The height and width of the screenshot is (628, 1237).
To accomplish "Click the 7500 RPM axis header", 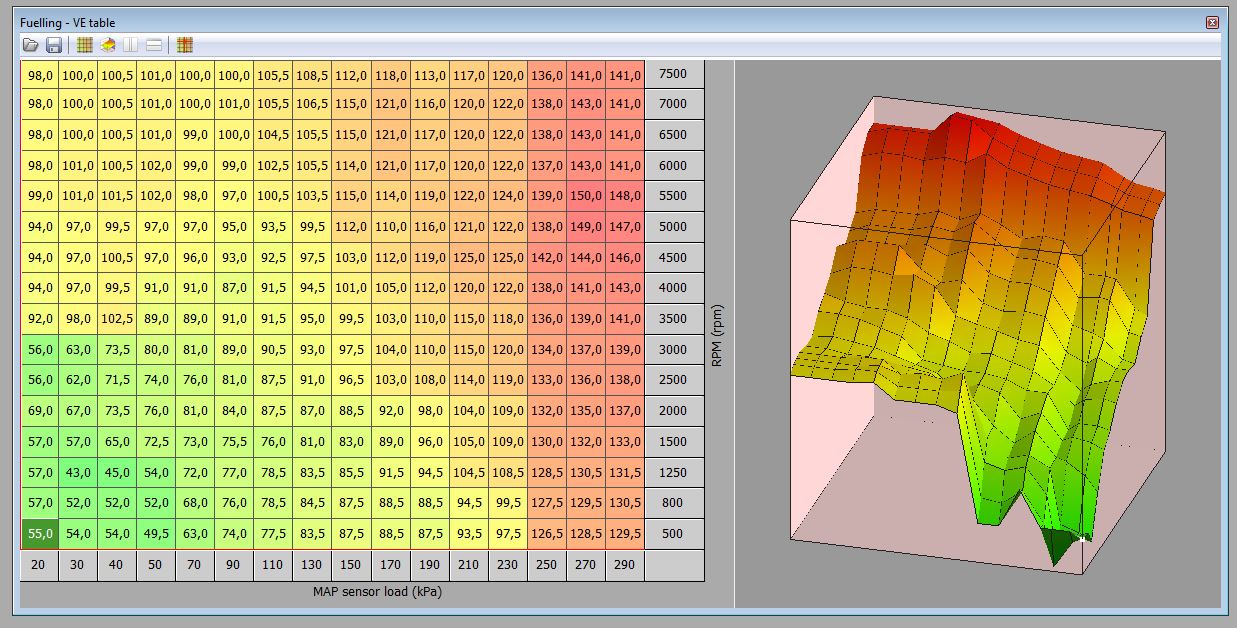I will point(674,74).
